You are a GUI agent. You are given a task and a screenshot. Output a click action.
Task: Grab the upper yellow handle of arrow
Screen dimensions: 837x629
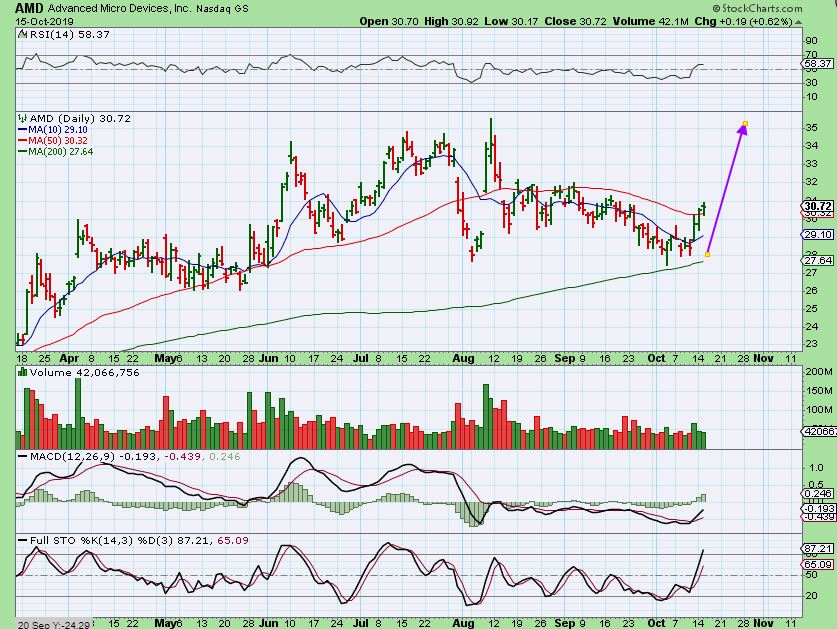745,124
